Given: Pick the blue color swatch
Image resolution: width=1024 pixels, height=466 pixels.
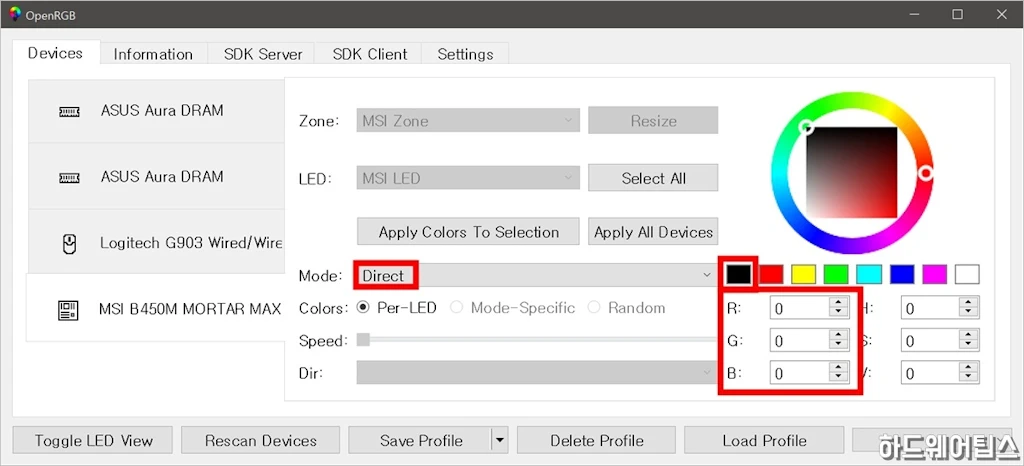Looking at the screenshot, I should tap(902, 274).
